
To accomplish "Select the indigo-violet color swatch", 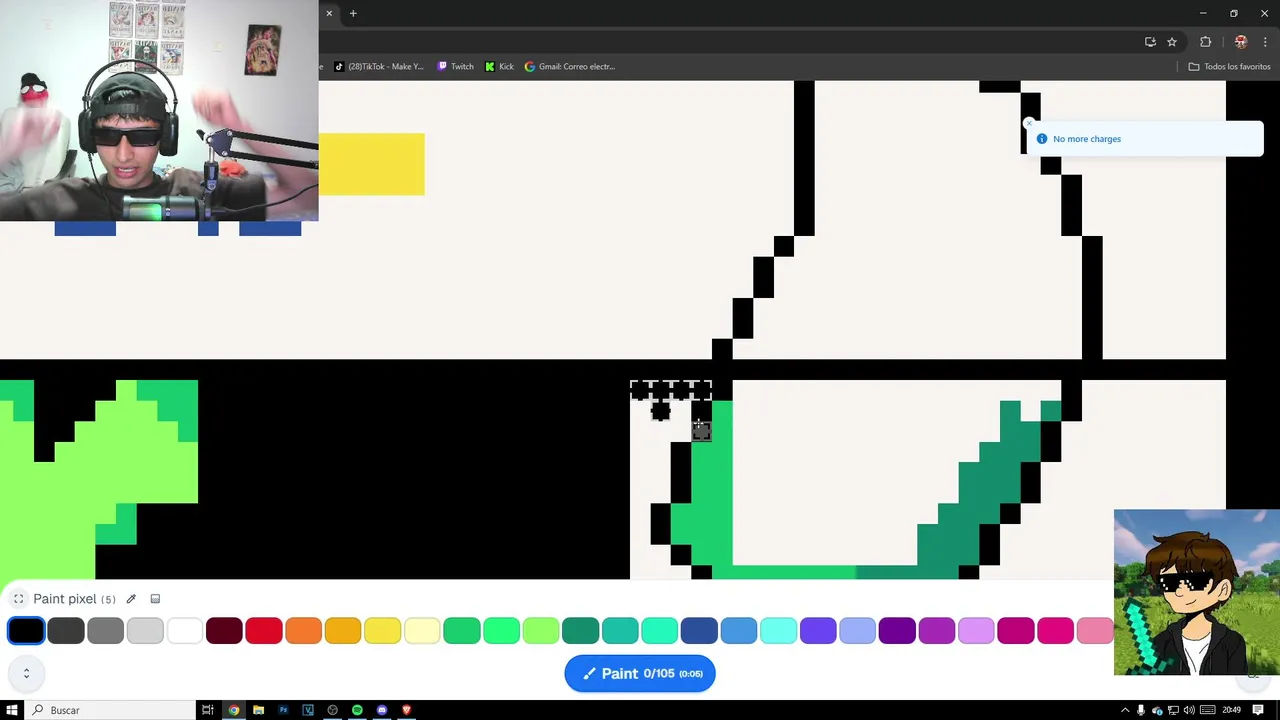I will click(x=818, y=630).
